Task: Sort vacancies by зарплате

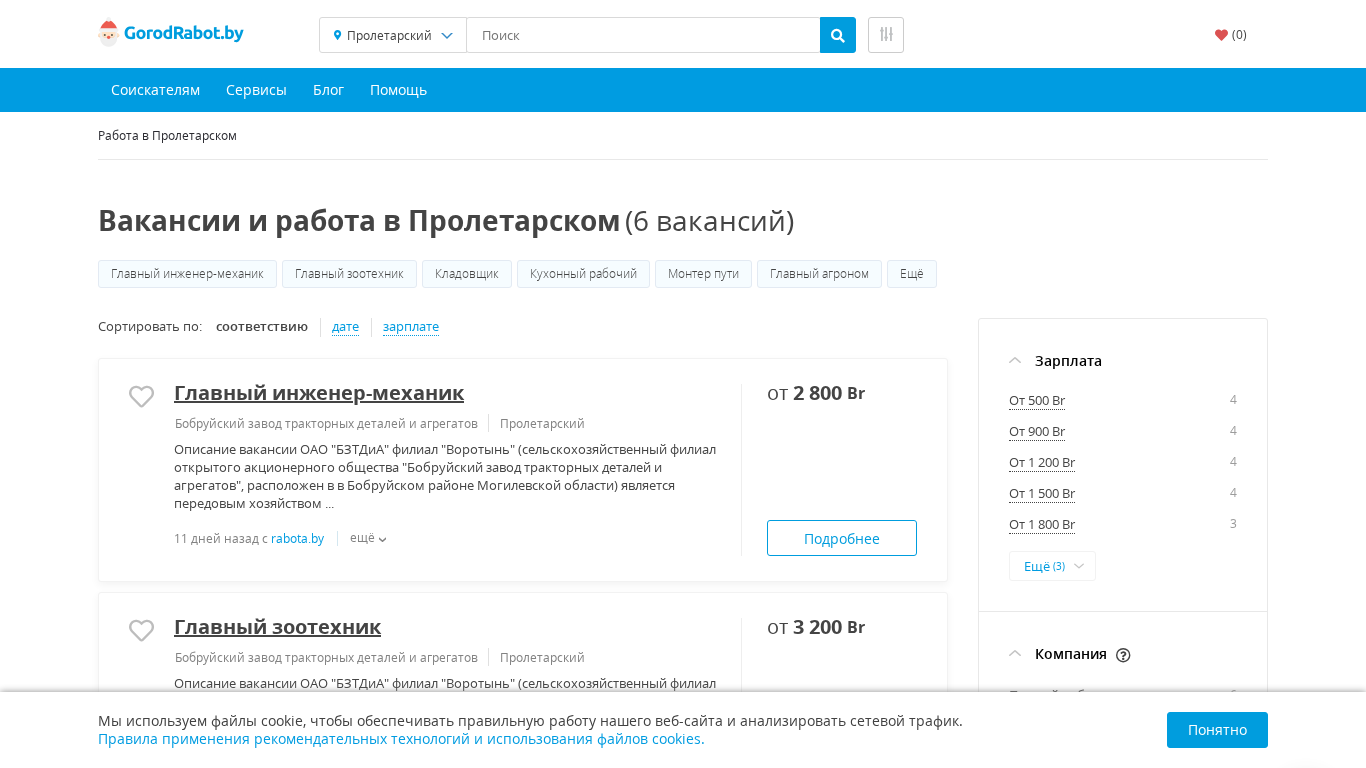Action: pos(411,327)
